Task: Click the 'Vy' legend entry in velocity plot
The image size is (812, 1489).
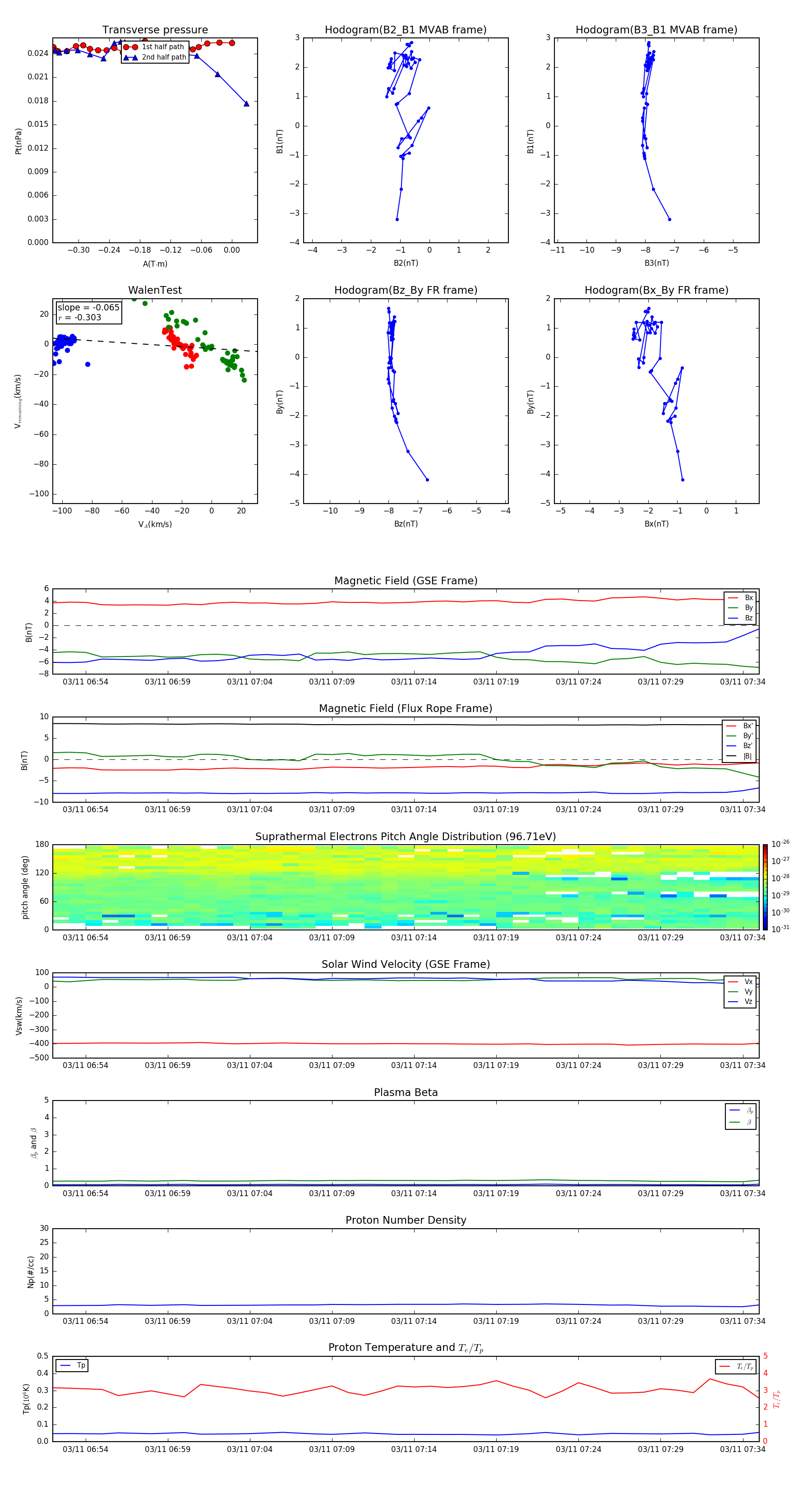Action: [740, 991]
